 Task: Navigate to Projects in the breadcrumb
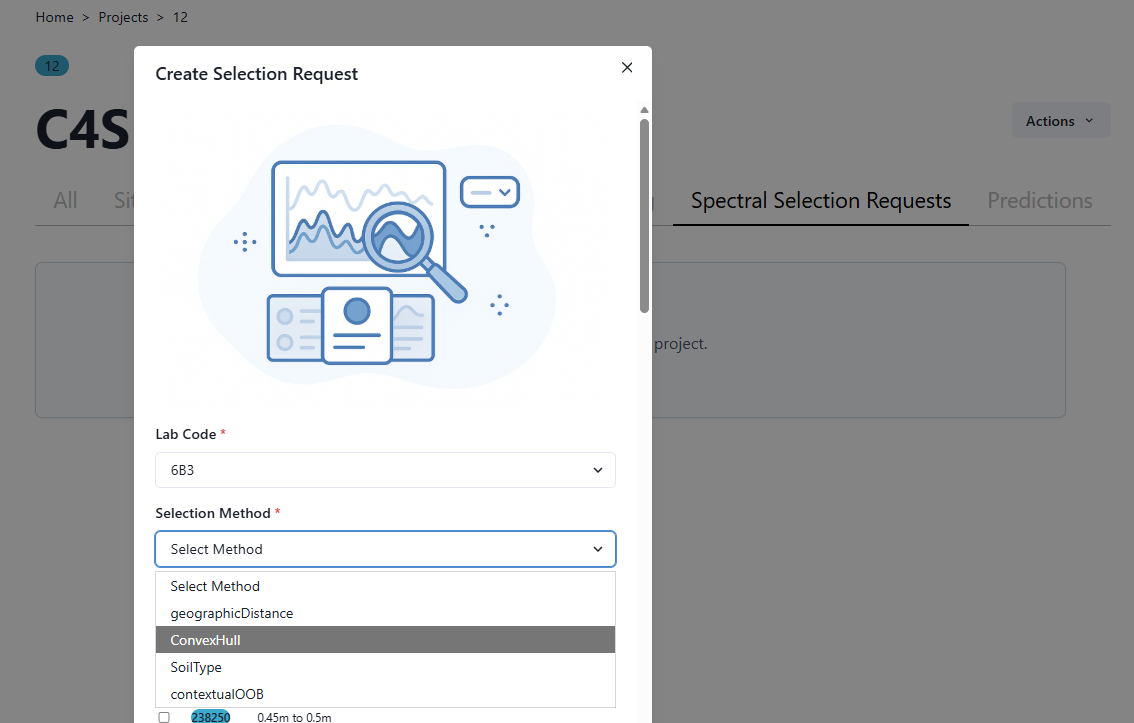123,17
